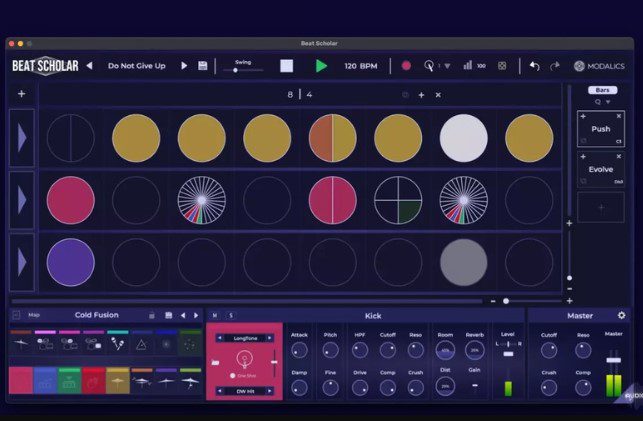The image size is (643, 421).
Task: Toggle the white step circle in the top row
Action: tap(463, 138)
